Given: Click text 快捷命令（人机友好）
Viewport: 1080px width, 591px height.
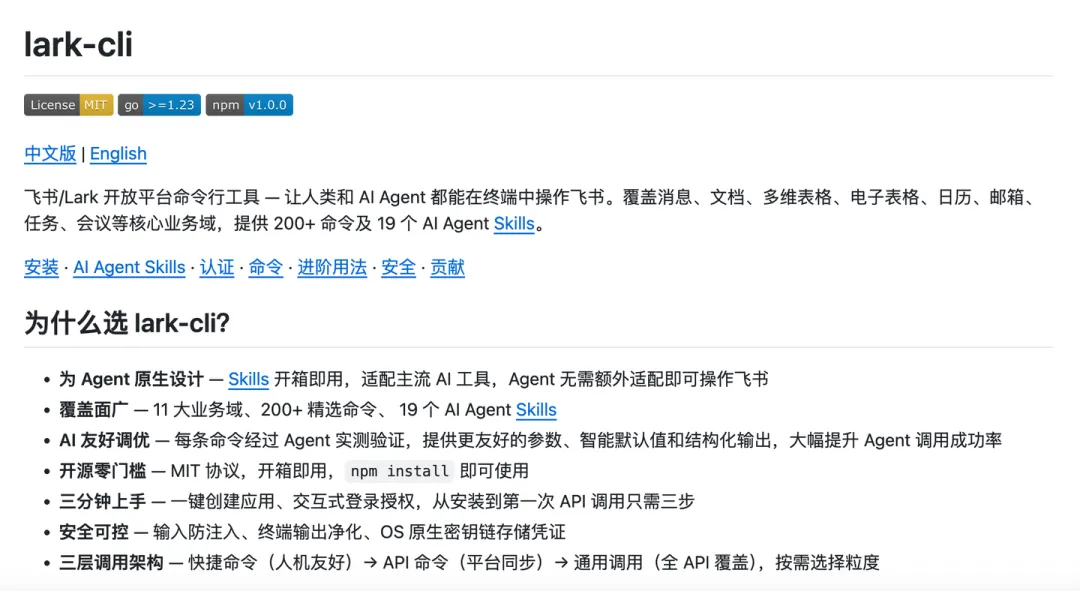Looking at the screenshot, I should point(271,563).
